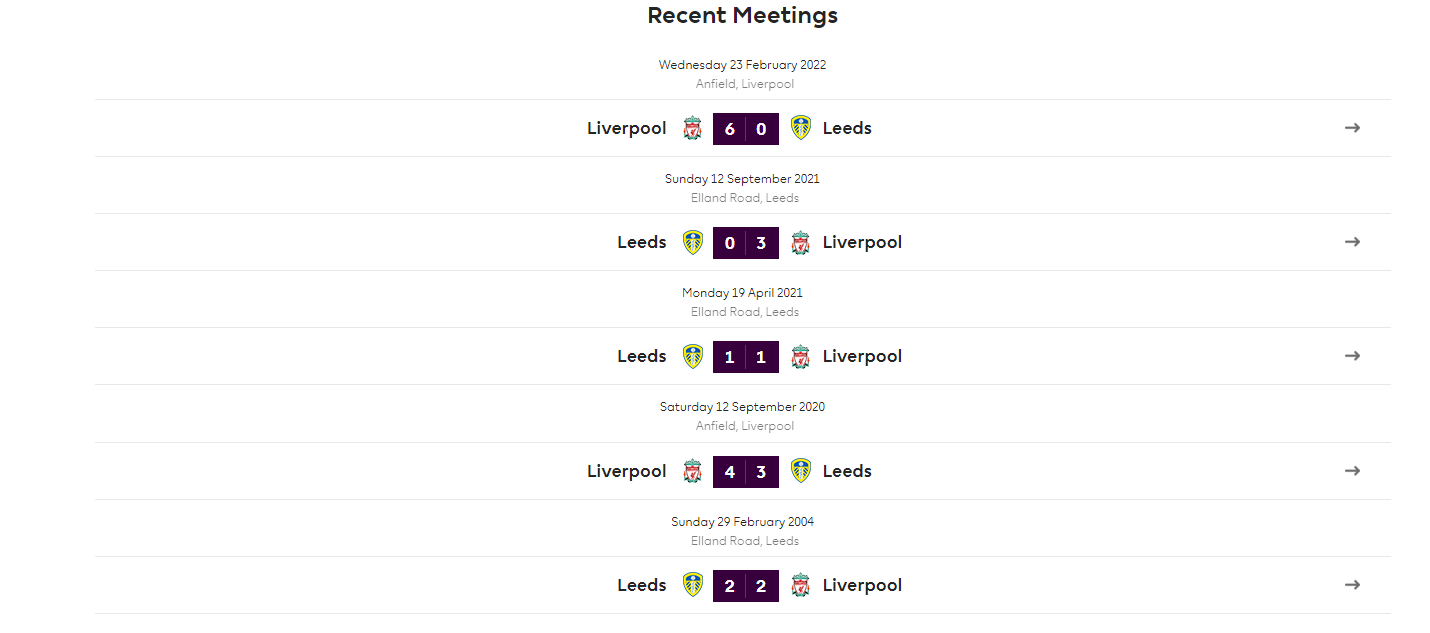Open arrow for 19 April 2021 match

coord(1352,356)
